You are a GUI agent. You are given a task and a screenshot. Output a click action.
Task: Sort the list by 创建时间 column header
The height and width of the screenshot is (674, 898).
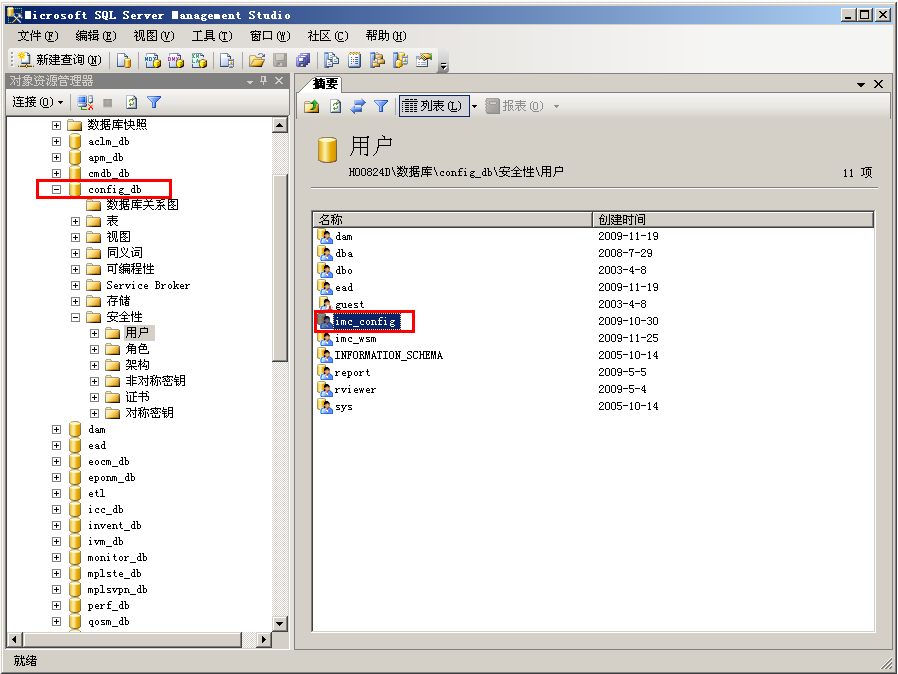733,219
